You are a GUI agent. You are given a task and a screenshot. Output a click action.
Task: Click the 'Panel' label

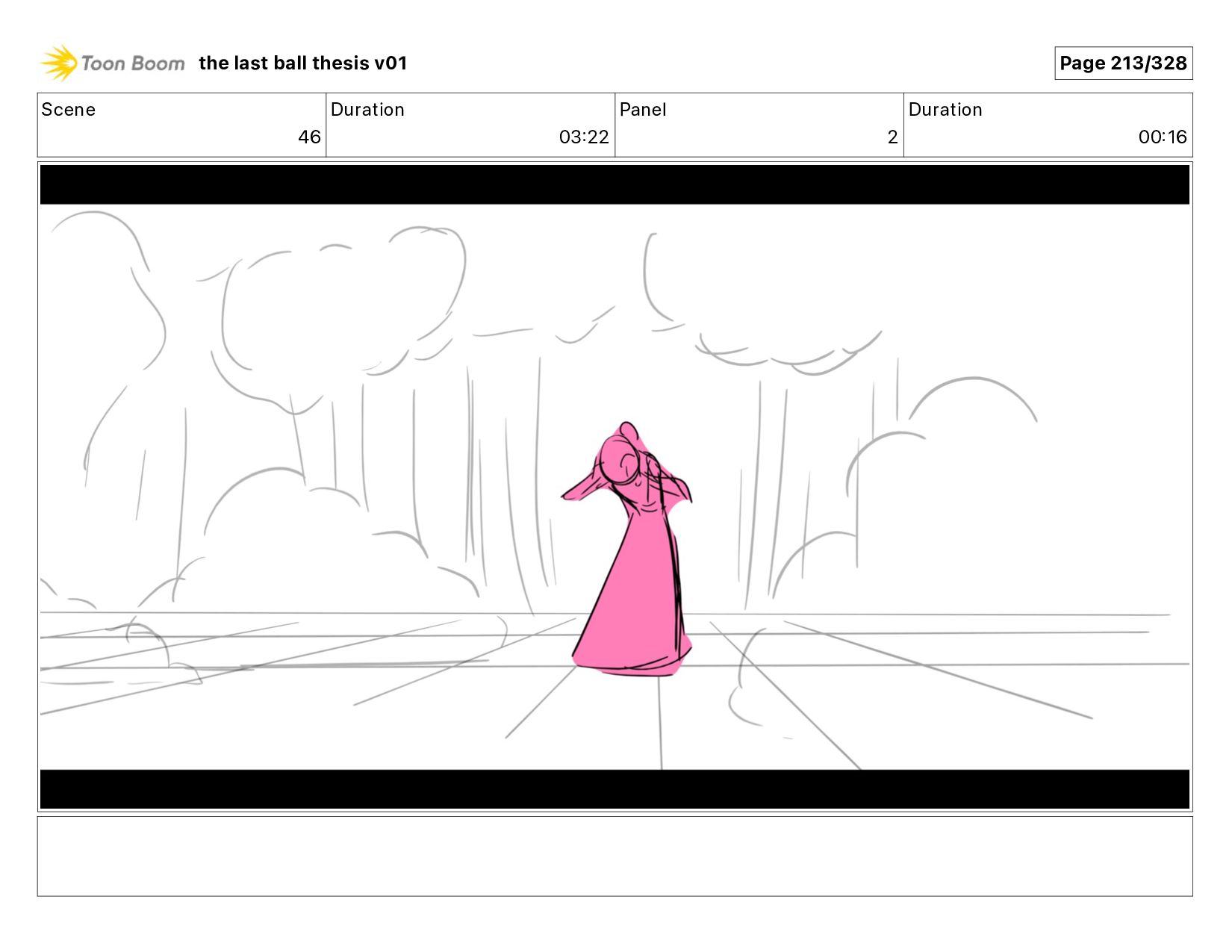[x=643, y=110]
